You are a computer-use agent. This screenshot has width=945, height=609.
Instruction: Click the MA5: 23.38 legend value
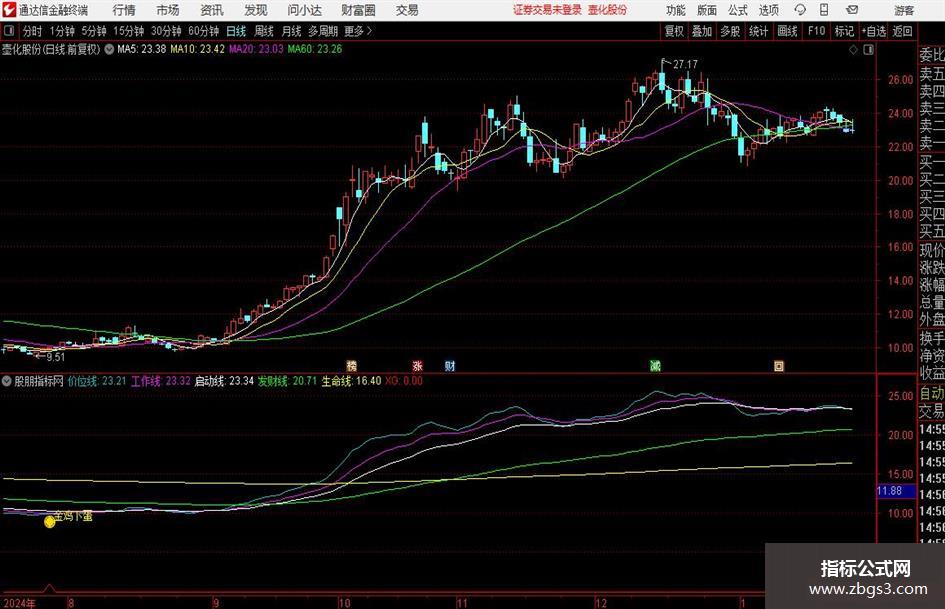(x=142, y=49)
